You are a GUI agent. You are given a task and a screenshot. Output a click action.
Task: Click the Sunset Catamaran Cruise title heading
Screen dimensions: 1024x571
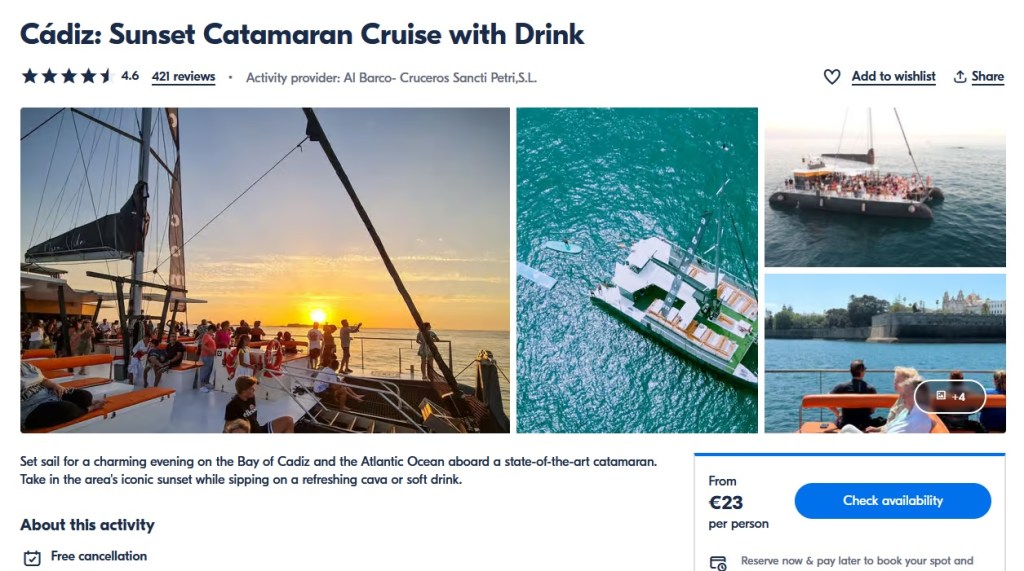tap(302, 34)
